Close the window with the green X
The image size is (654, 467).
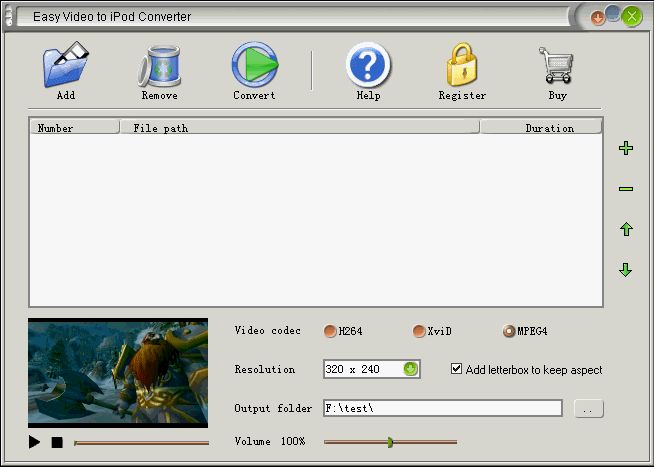coord(631,17)
